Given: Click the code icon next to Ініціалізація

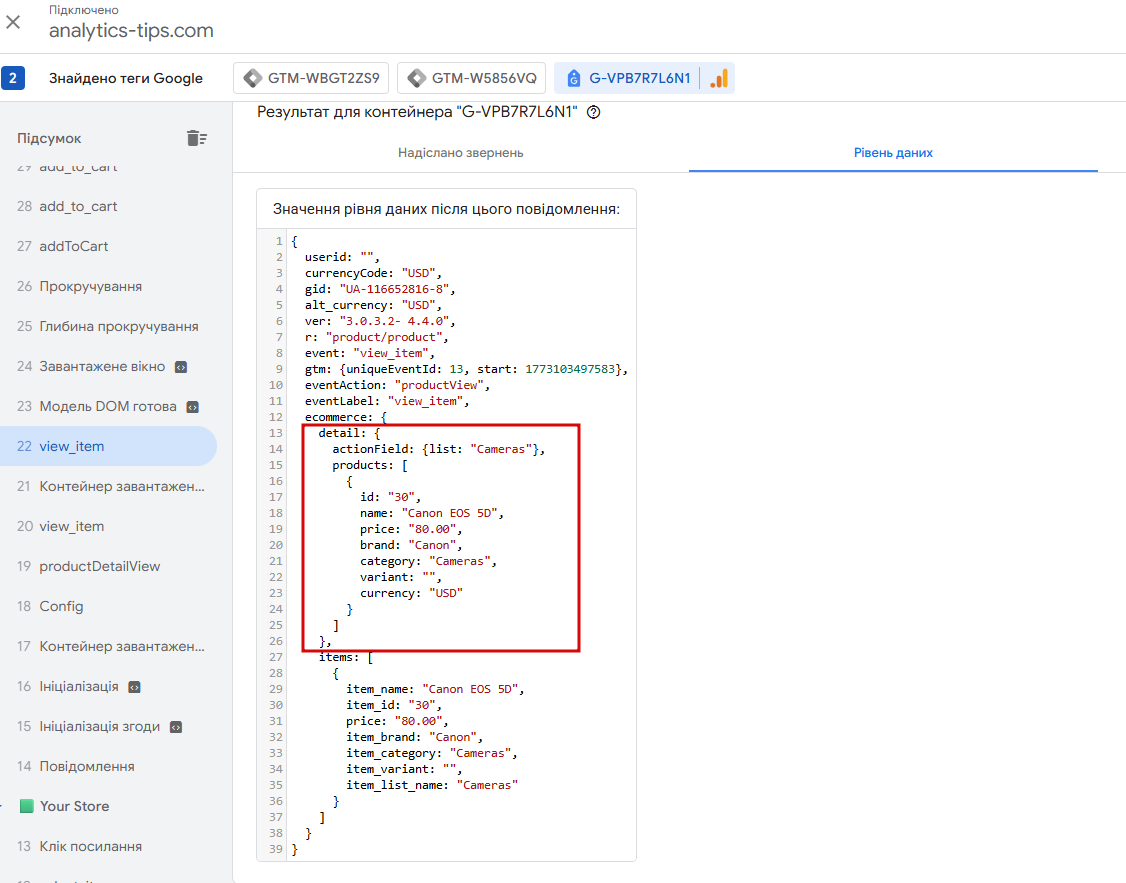Looking at the screenshot, I should [134, 687].
